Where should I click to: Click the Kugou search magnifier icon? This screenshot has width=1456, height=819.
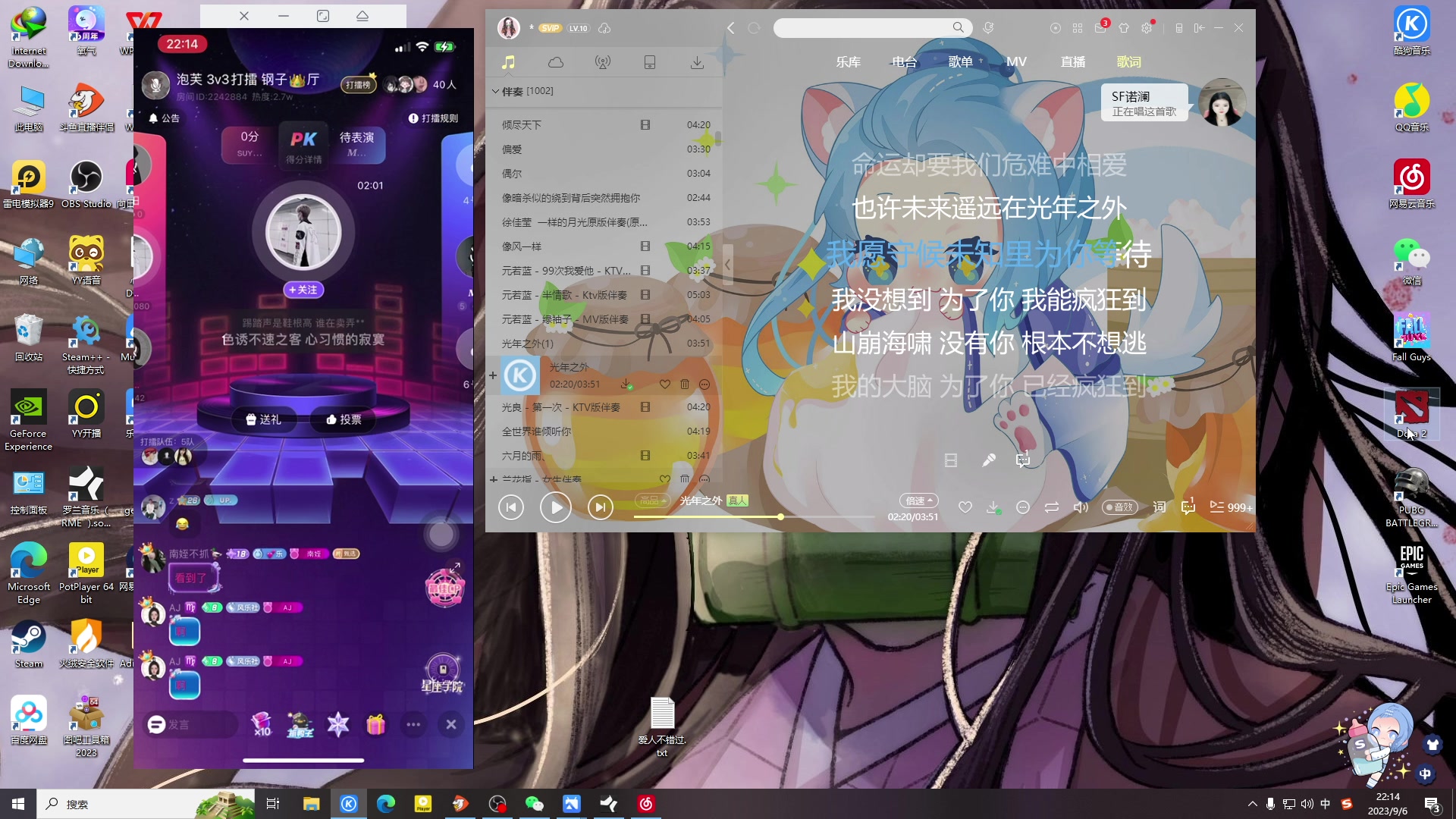pos(959,28)
